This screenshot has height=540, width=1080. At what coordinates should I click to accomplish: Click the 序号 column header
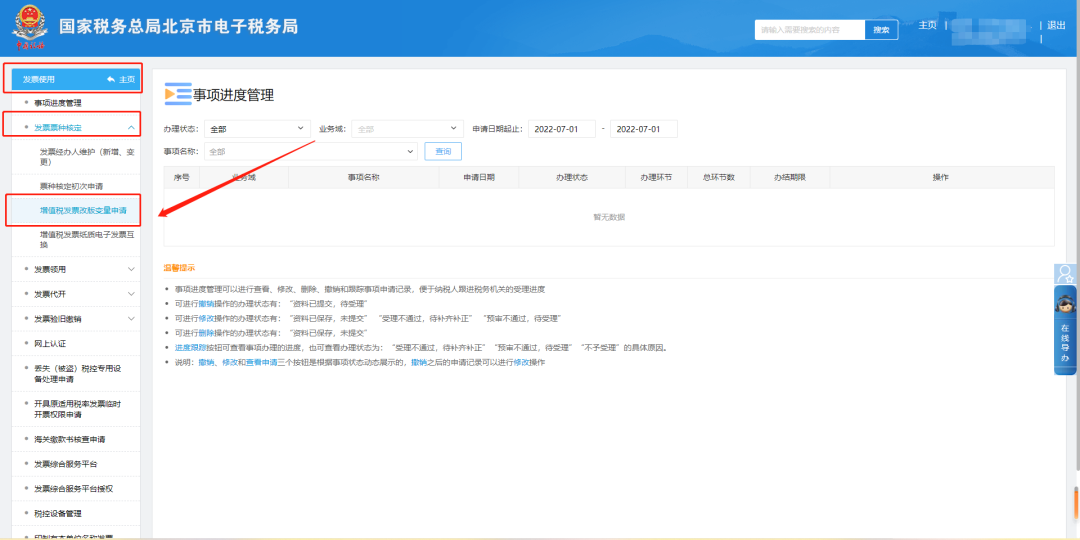[x=182, y=177]
